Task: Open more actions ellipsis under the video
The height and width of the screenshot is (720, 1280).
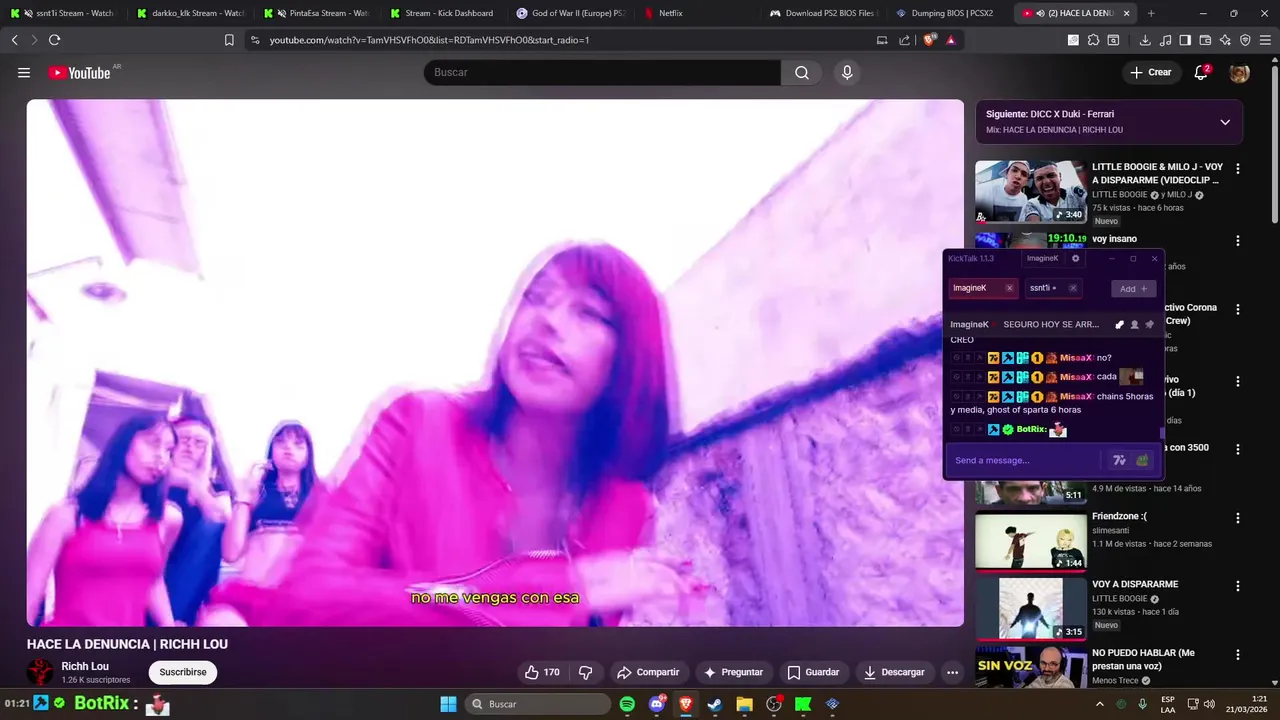Action: (952, 672)
